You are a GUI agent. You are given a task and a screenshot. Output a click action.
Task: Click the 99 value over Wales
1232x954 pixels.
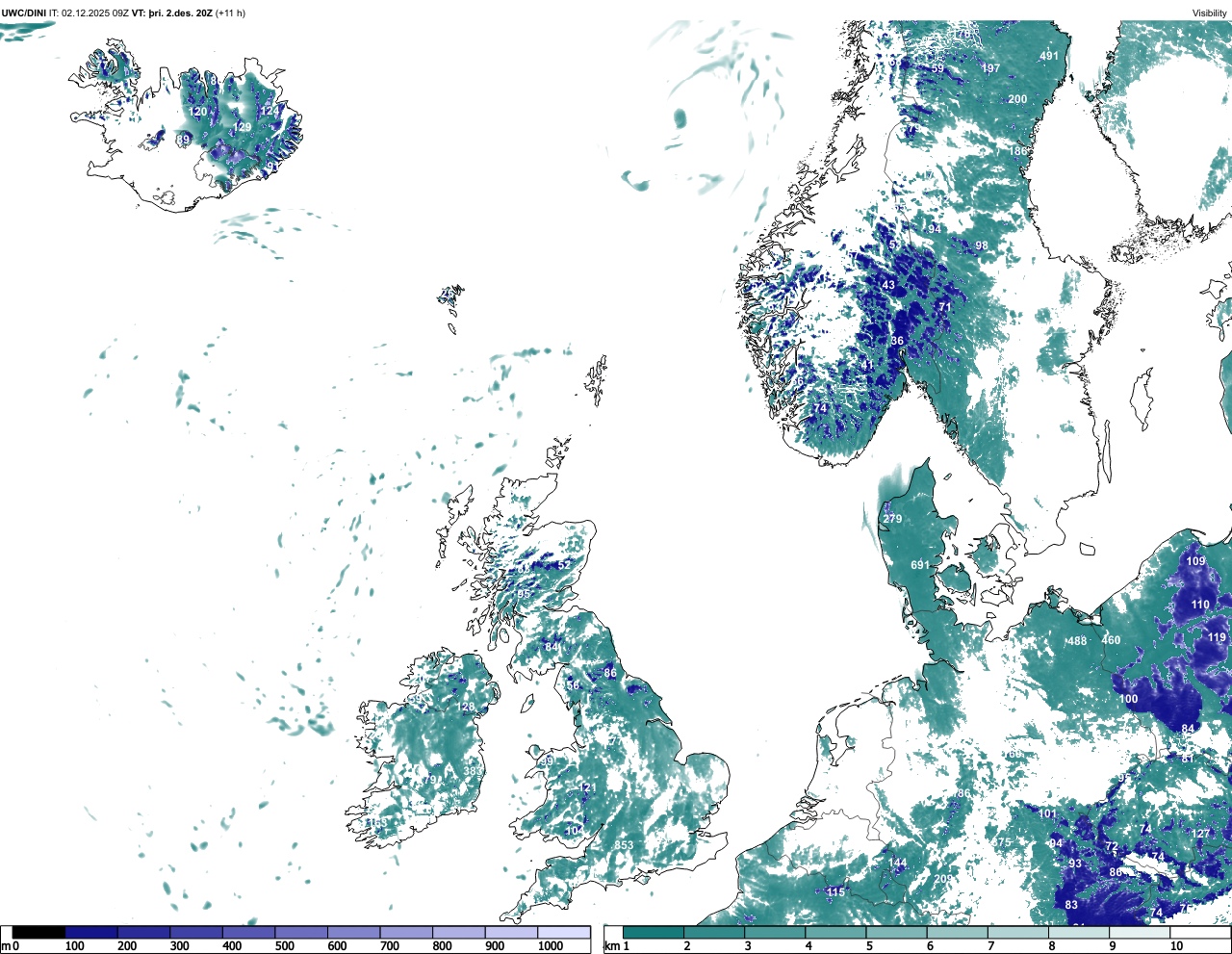click(547, 761)
